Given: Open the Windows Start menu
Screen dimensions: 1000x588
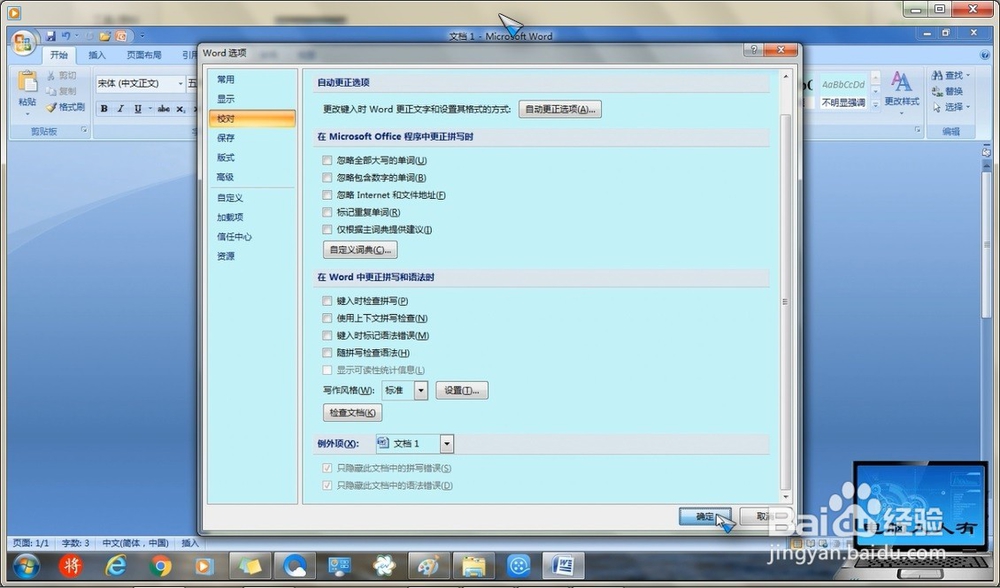Looking at the screenshot, I should coord(26,566).
